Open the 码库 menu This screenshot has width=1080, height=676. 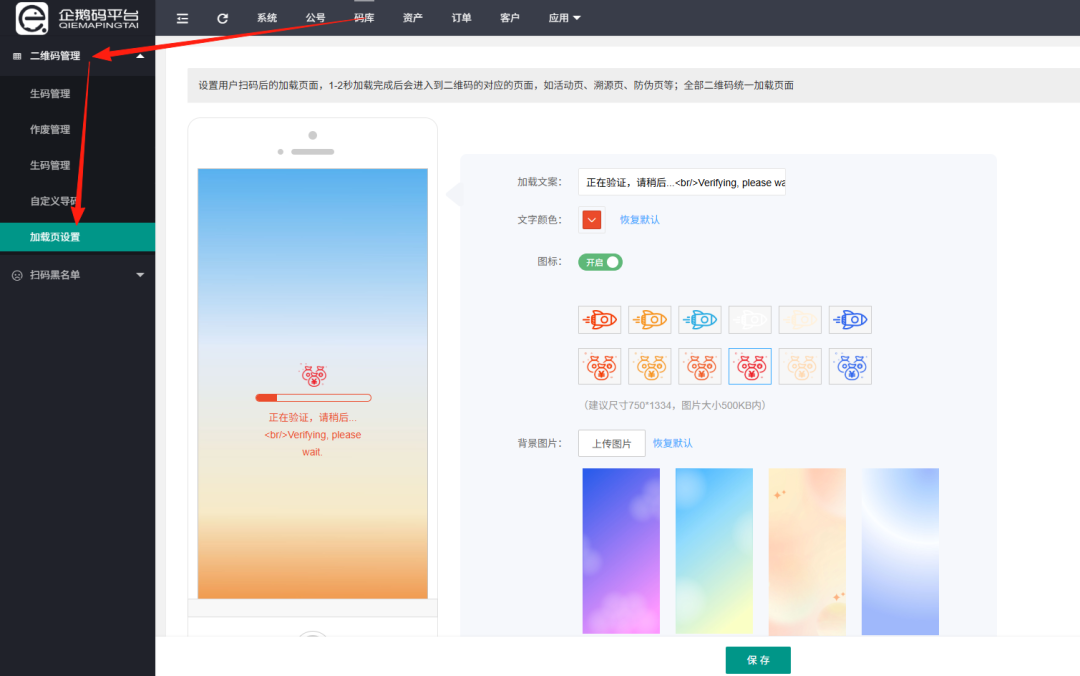click(363, 17)
